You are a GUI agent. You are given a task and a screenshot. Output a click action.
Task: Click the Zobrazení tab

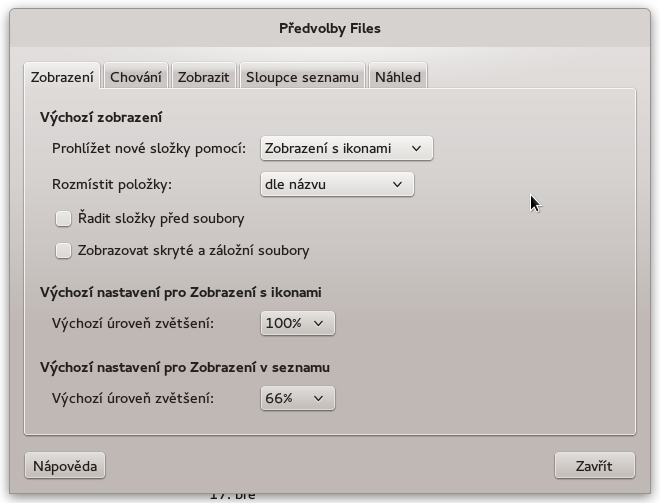[x=62, y=77]
